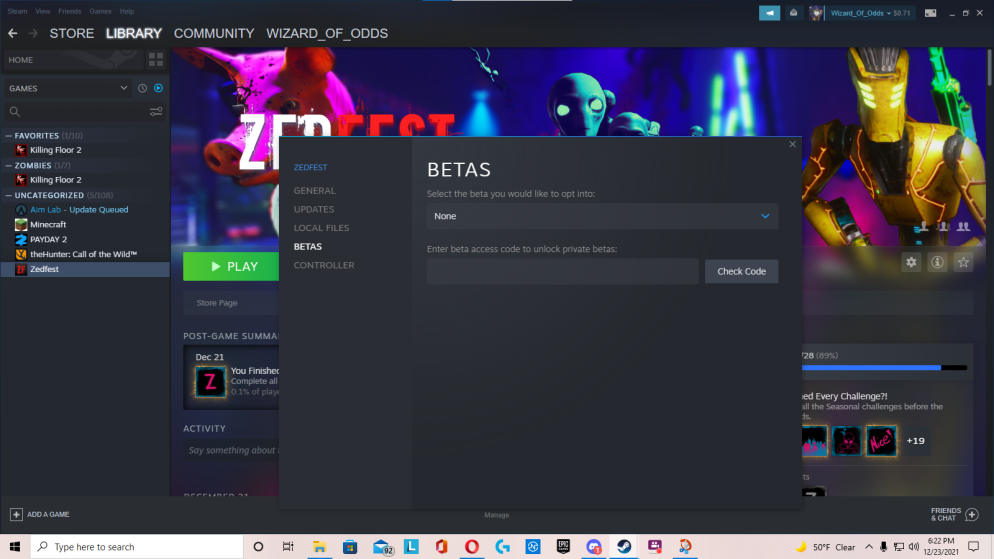The image size is (994, 559).
Task: Go to the Community section
Action: (x=214, y=34)
